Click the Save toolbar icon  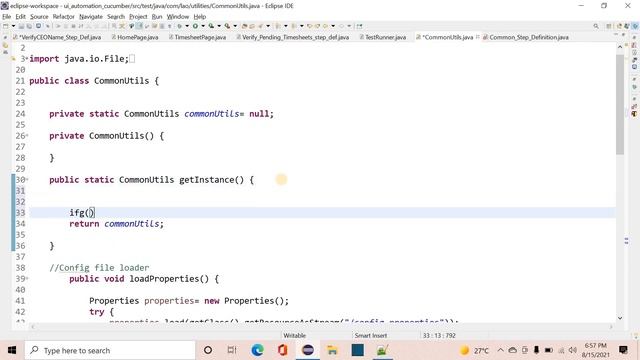pos(21,26)
